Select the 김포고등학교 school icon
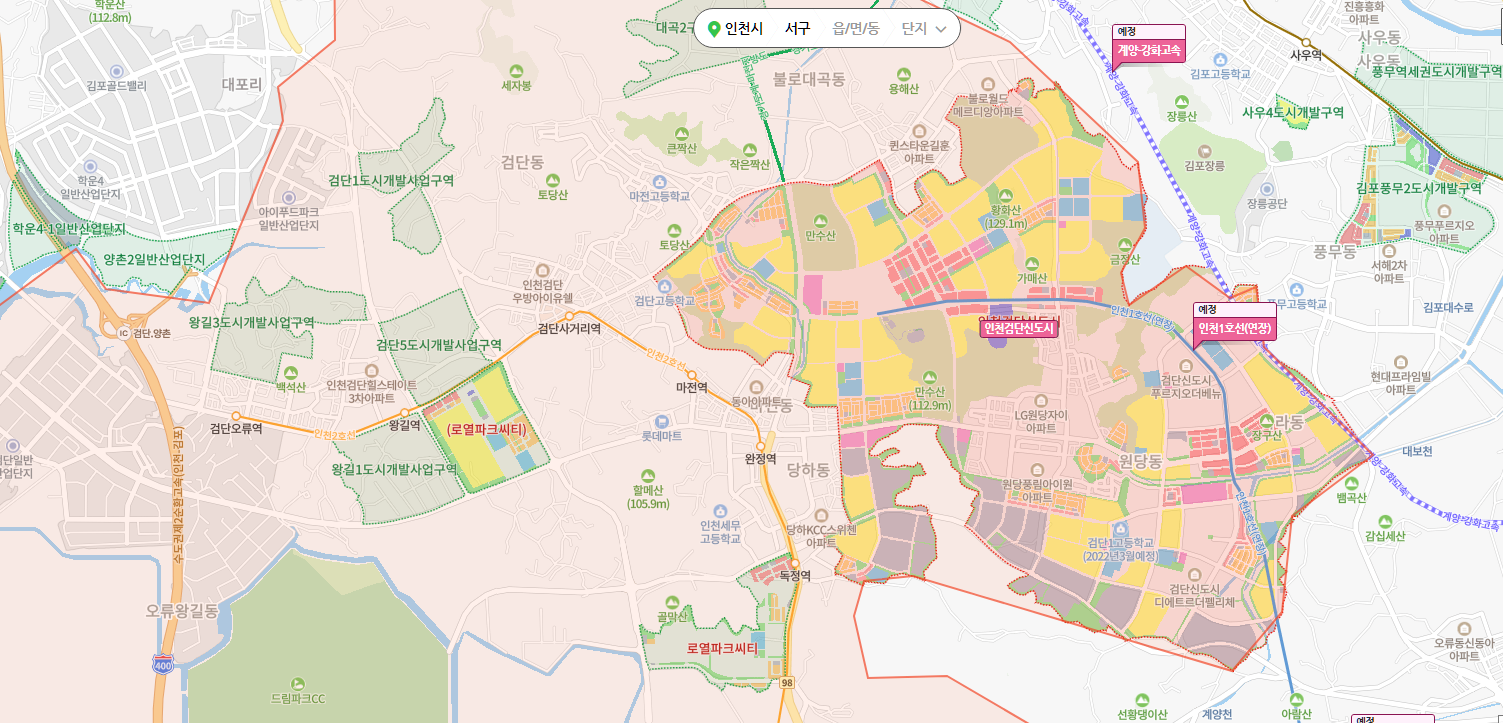Viewport: 1503px width, 723px height. pos(1220,60)
